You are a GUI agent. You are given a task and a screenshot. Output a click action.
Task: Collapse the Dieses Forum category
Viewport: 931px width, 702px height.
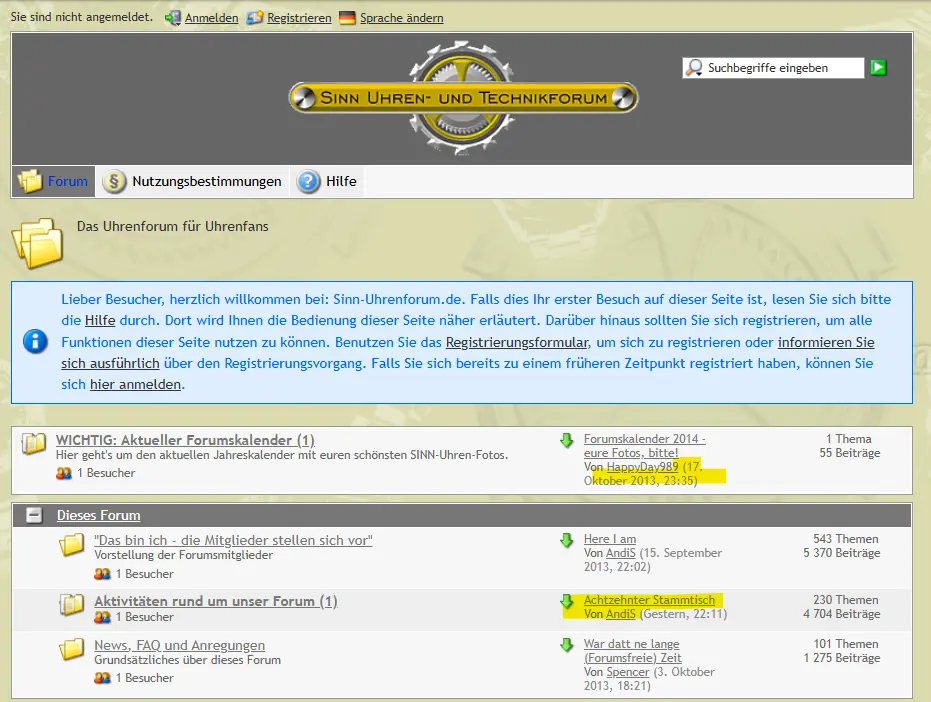[34, 516]
